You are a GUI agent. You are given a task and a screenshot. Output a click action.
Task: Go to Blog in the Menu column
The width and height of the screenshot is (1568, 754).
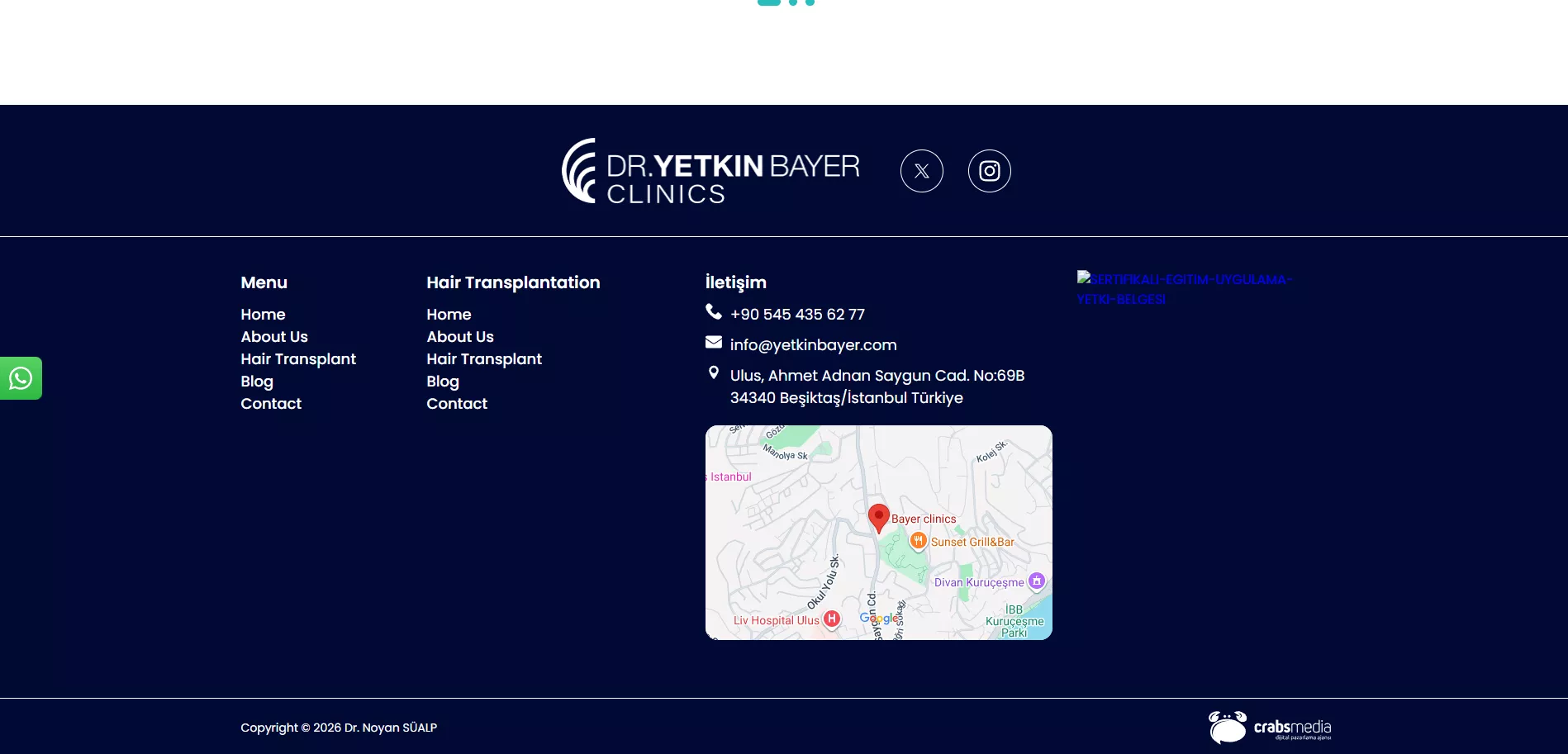point(257,382)
